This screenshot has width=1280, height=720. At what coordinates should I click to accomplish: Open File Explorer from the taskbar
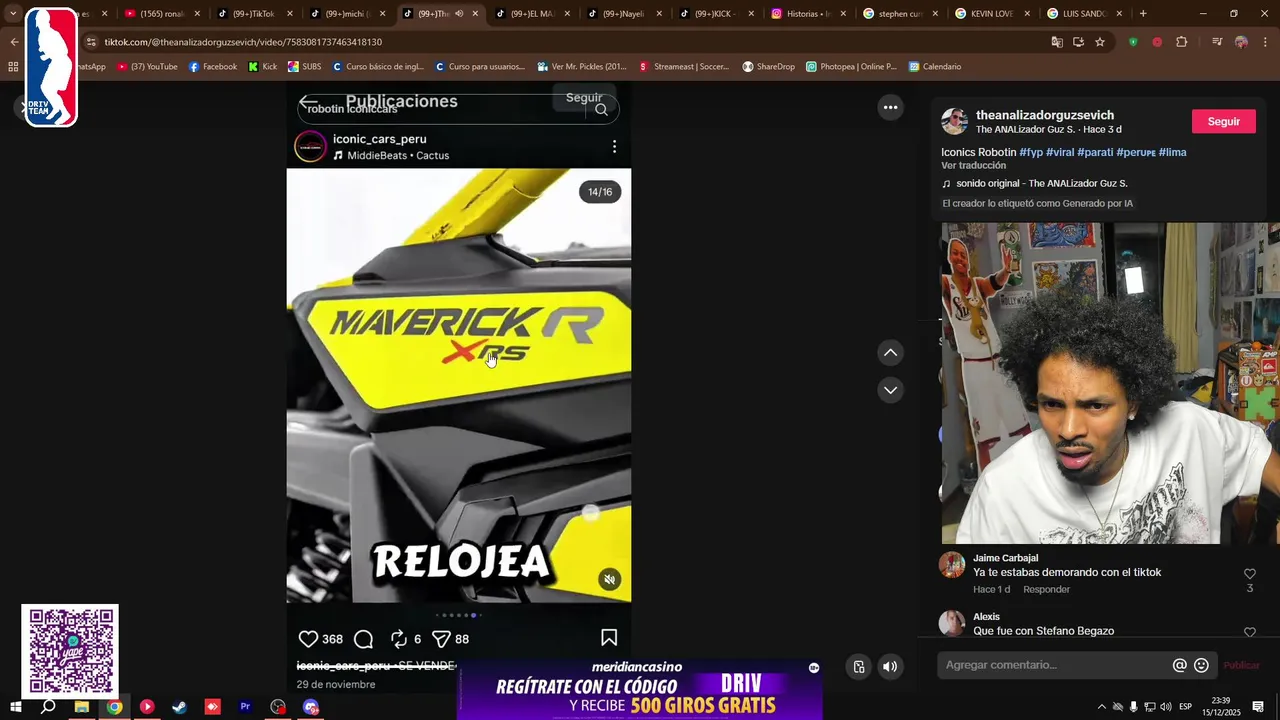[81, 707]
